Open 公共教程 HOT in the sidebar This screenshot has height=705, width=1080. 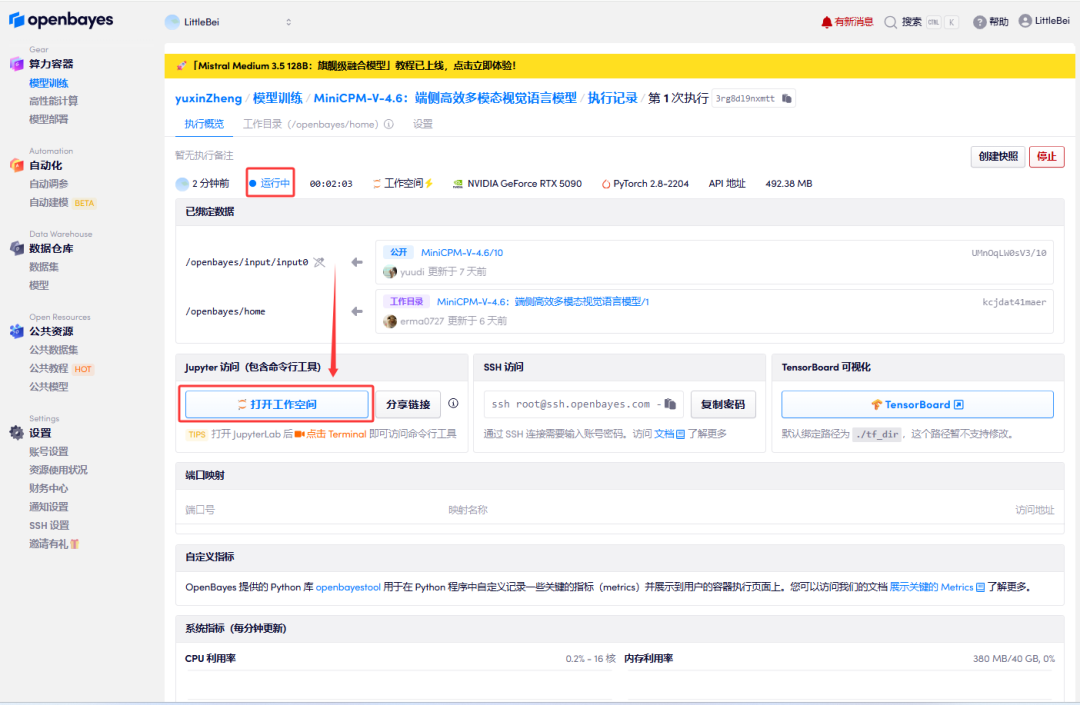coord(61,368)
